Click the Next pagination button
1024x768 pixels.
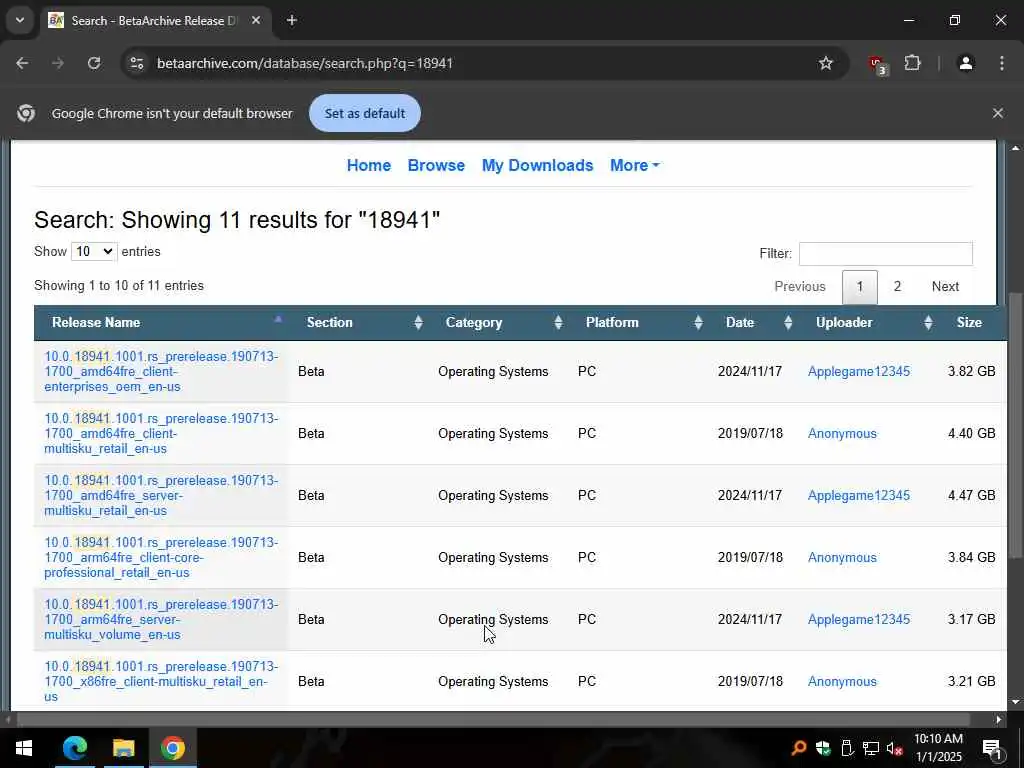945,286
